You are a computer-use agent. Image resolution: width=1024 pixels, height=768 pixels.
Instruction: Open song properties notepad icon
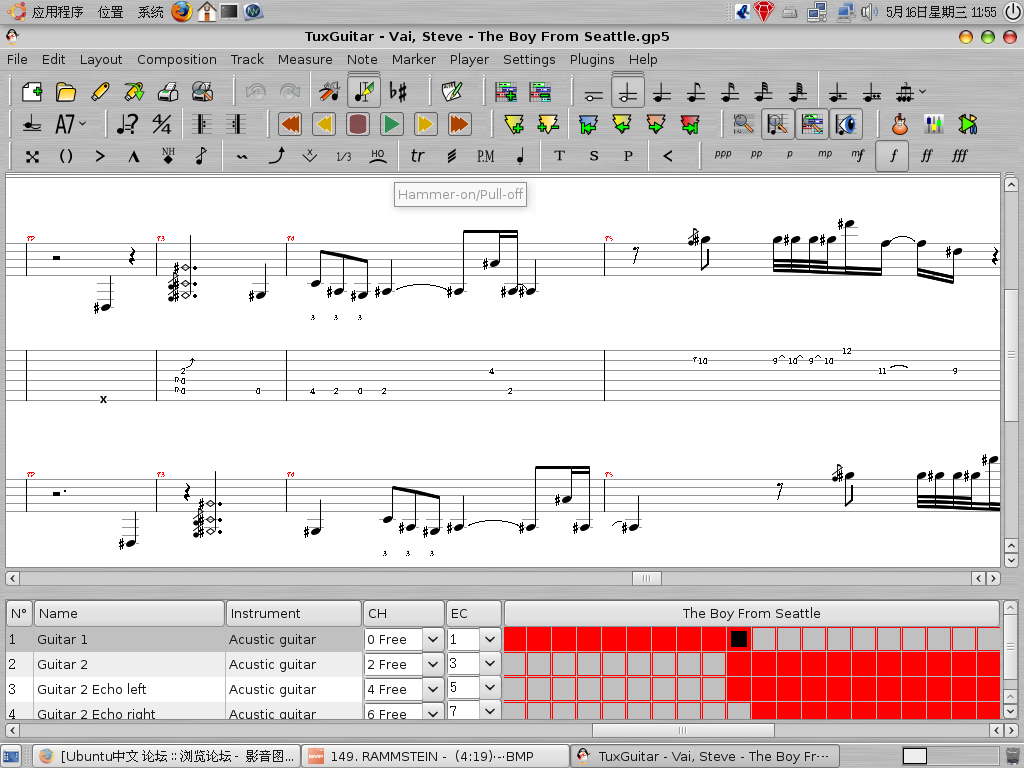(452, 91)
